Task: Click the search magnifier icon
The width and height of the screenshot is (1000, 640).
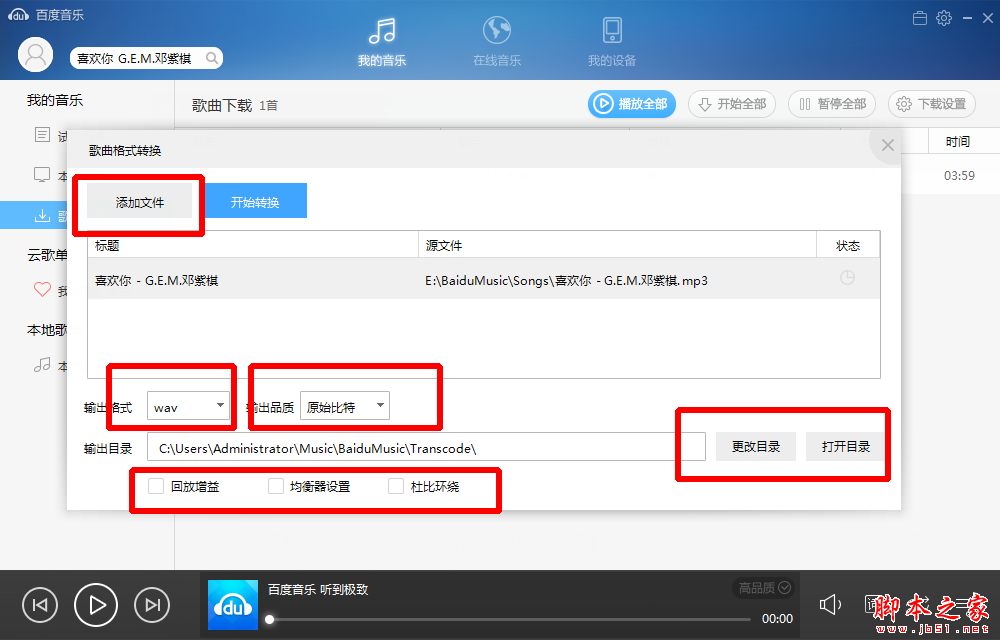Action: (x=210, y=58)
